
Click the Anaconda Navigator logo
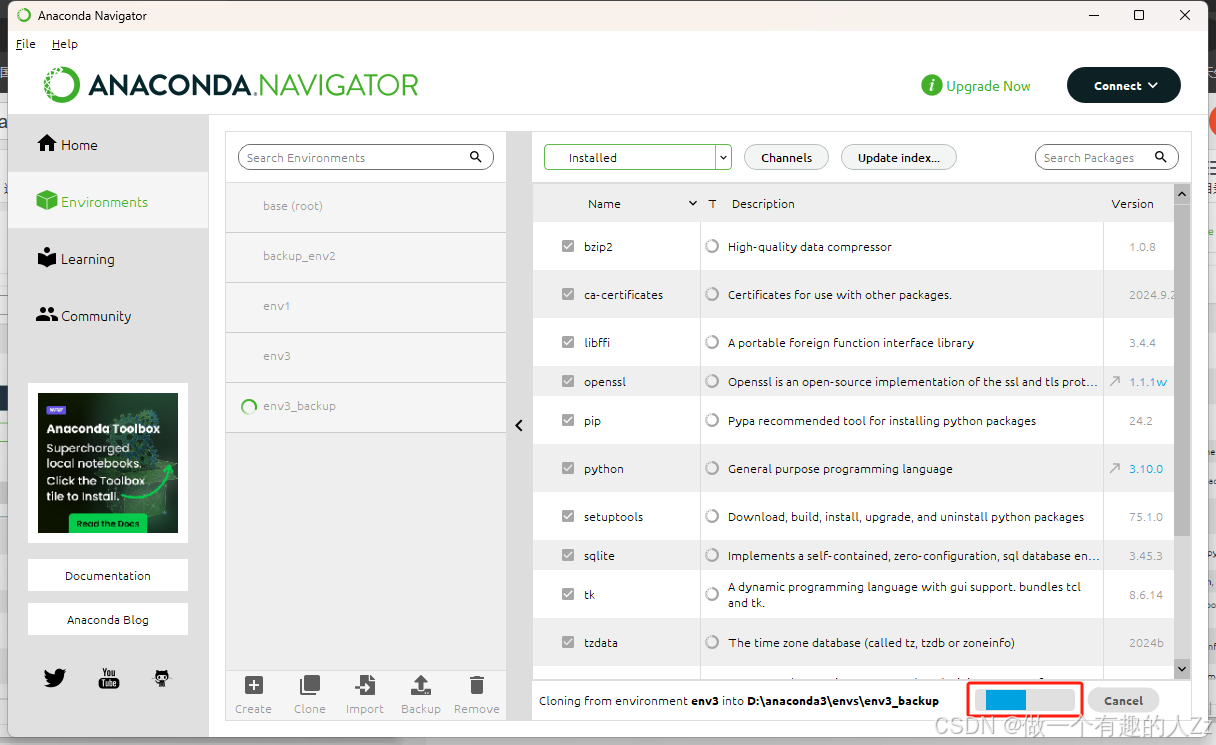[231, 85]
